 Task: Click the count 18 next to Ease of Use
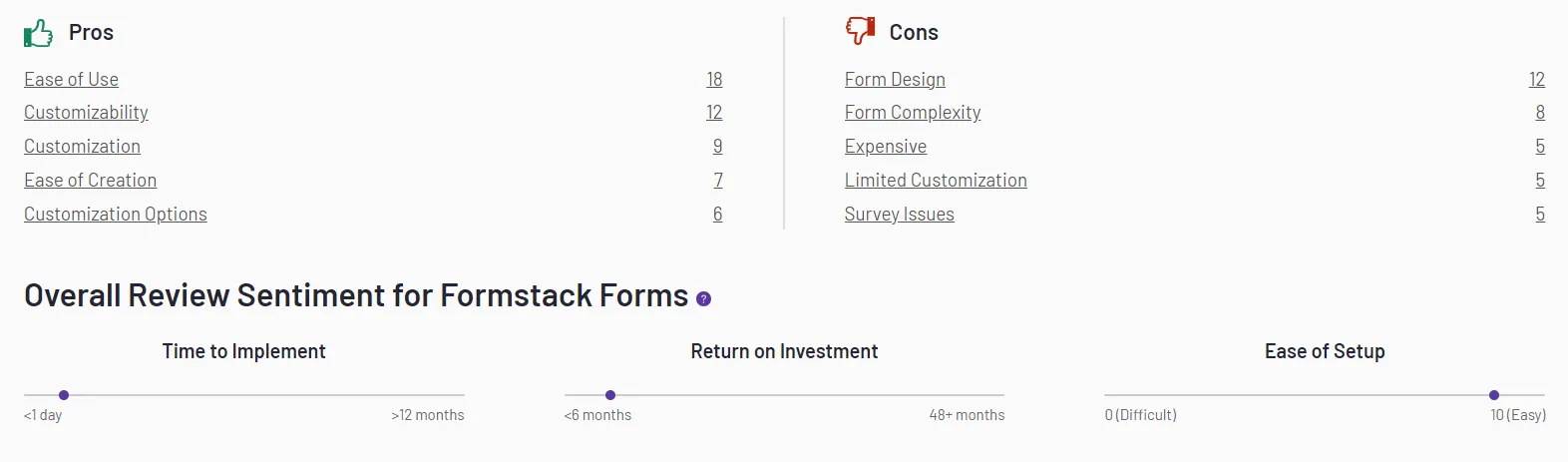pyautogui.click(x=714, y=79)
